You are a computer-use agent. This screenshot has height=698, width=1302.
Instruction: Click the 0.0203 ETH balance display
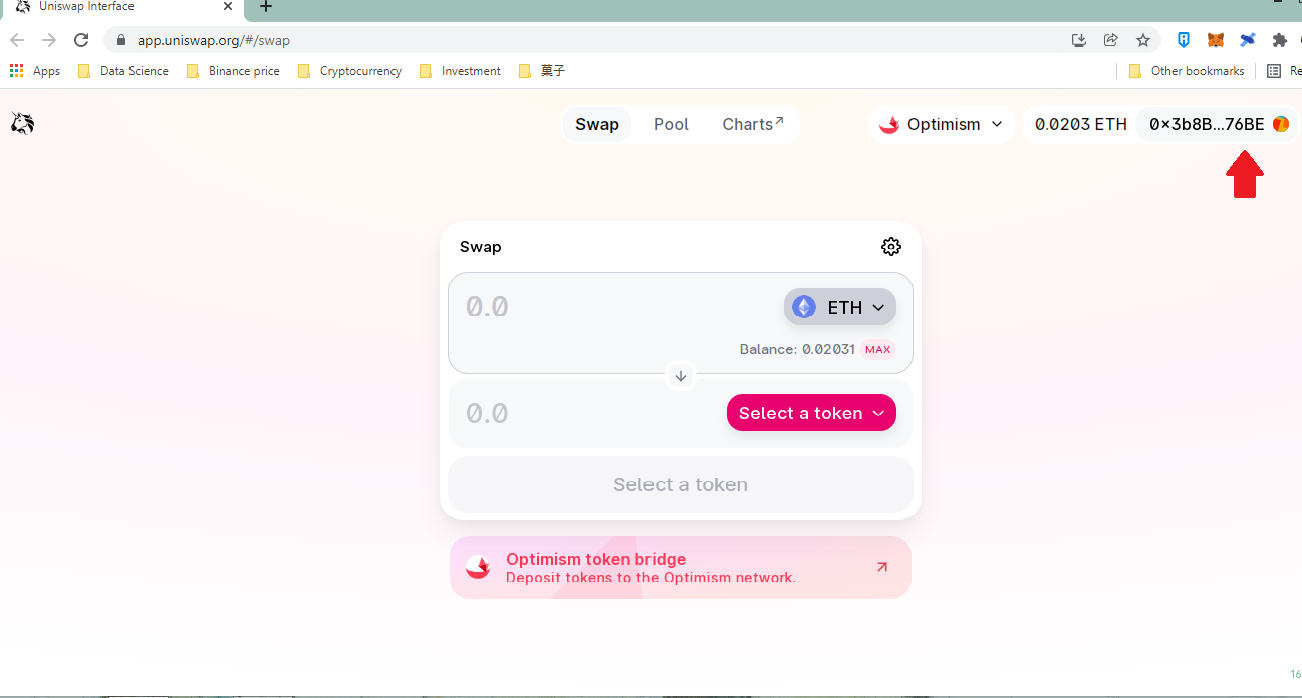pos(1081,124)
